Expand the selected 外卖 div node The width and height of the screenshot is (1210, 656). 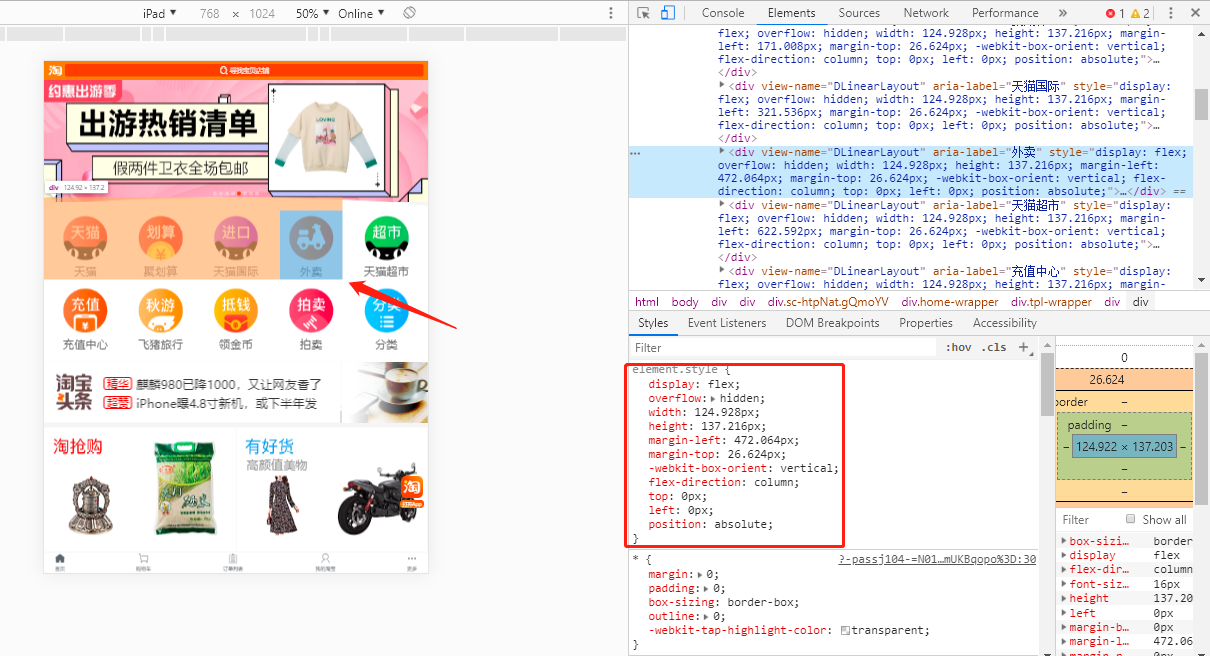point(723,152)
